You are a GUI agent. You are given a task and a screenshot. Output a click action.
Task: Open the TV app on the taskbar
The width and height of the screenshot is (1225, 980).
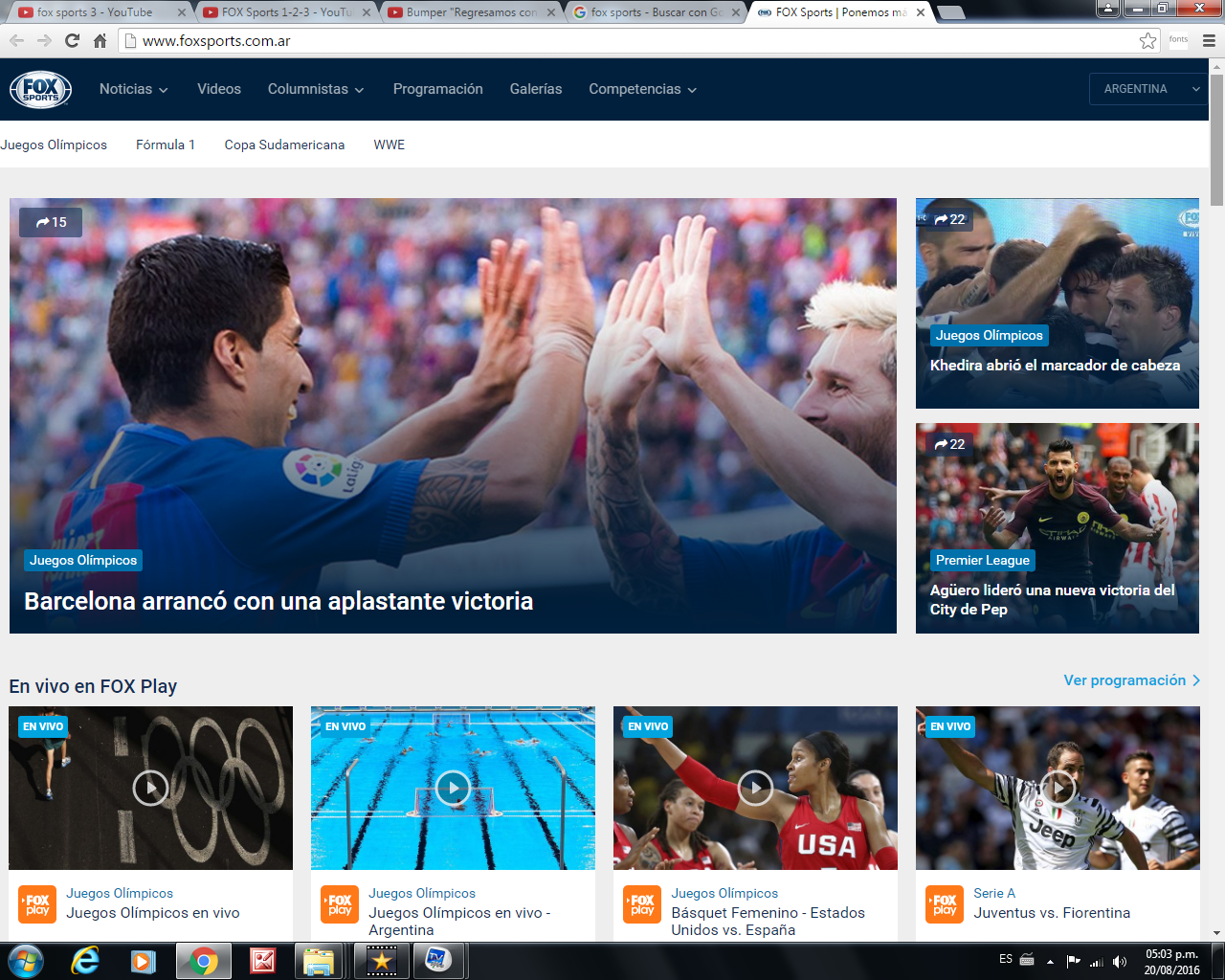[438, 960]
